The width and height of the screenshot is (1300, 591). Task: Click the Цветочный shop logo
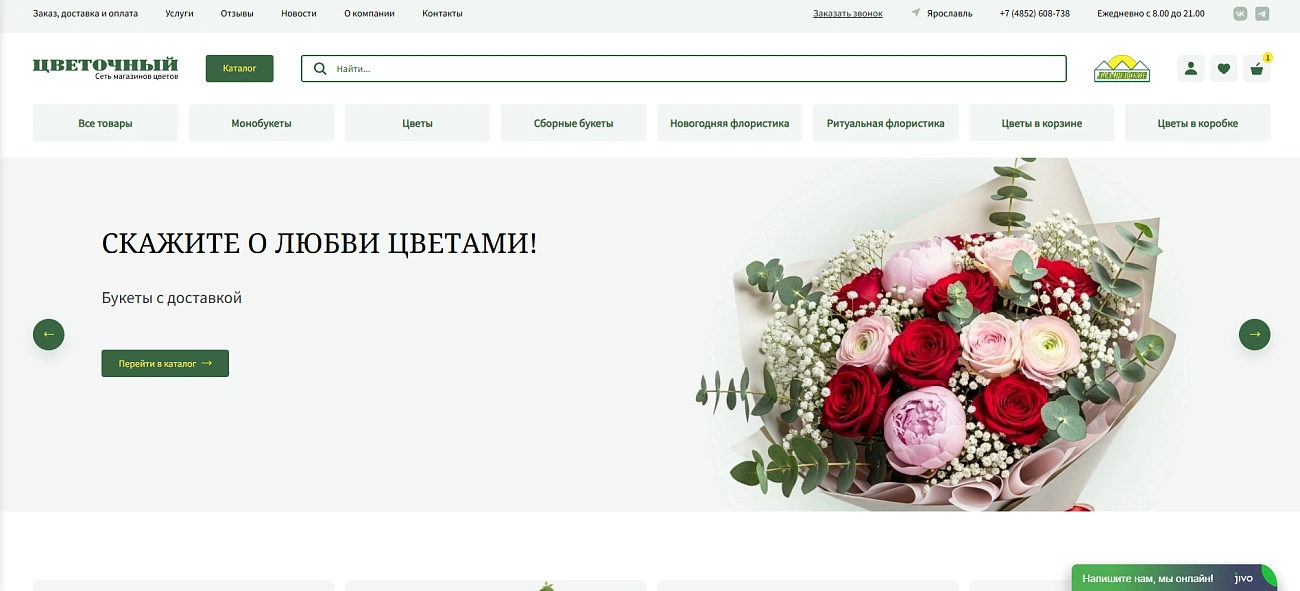tap(104, 66)
